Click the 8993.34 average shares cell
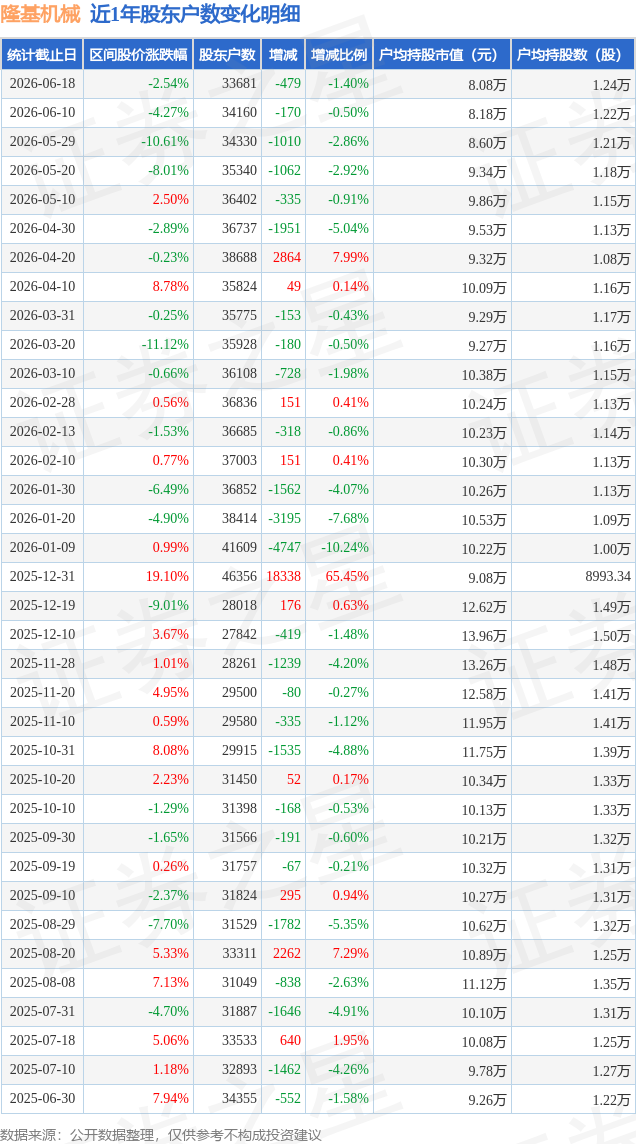 click(606, 577)
